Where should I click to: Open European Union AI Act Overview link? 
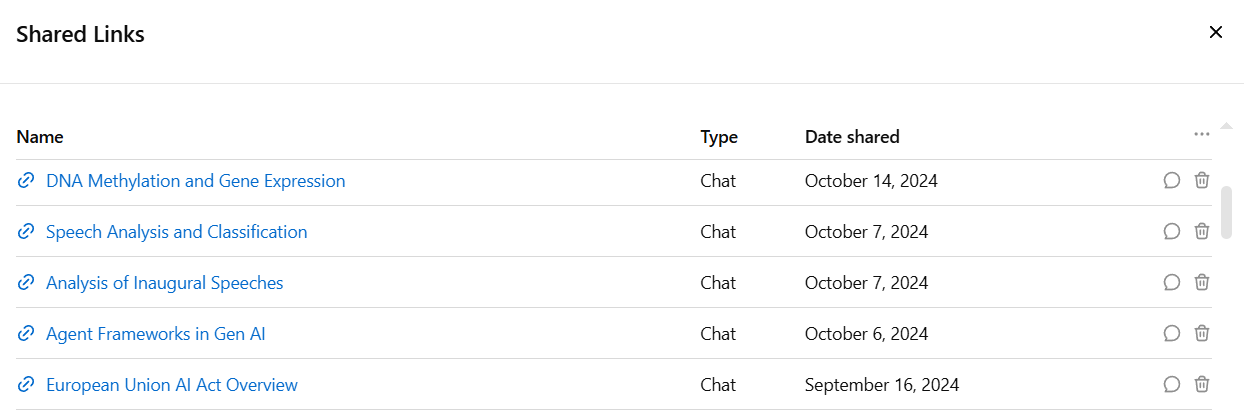(x=172, y=385)
